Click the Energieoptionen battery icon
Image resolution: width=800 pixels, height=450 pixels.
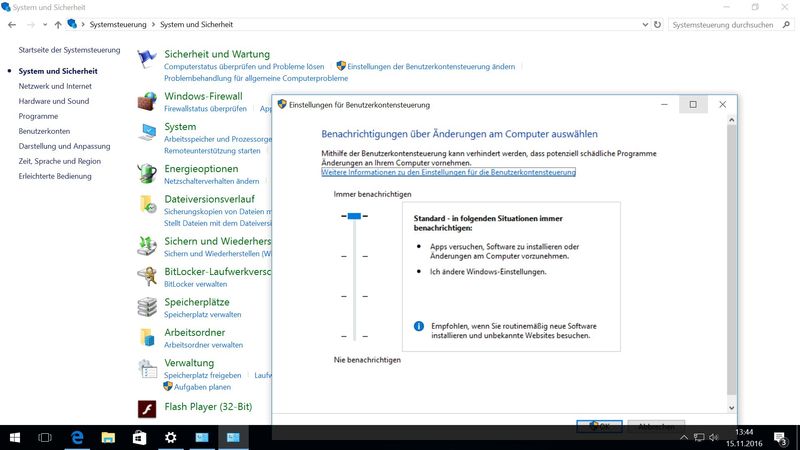147,175
